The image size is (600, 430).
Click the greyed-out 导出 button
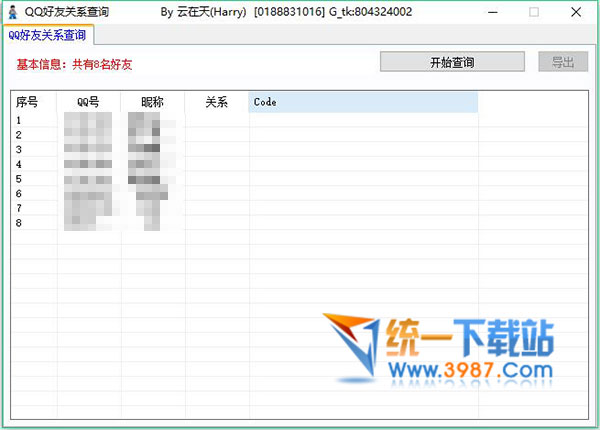(x=563, y=62)
